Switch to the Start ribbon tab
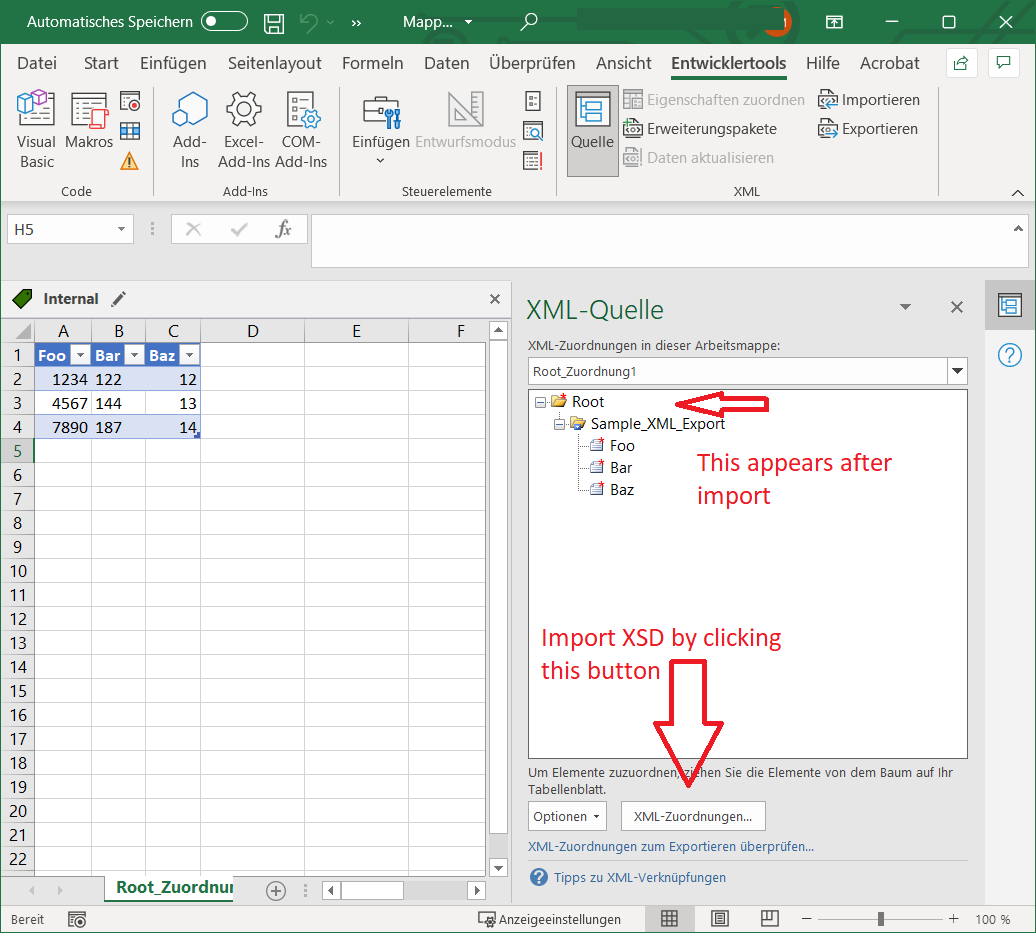Image resolution: width=1036 pixels, height=933 pixels. click(x=101, y=62)
